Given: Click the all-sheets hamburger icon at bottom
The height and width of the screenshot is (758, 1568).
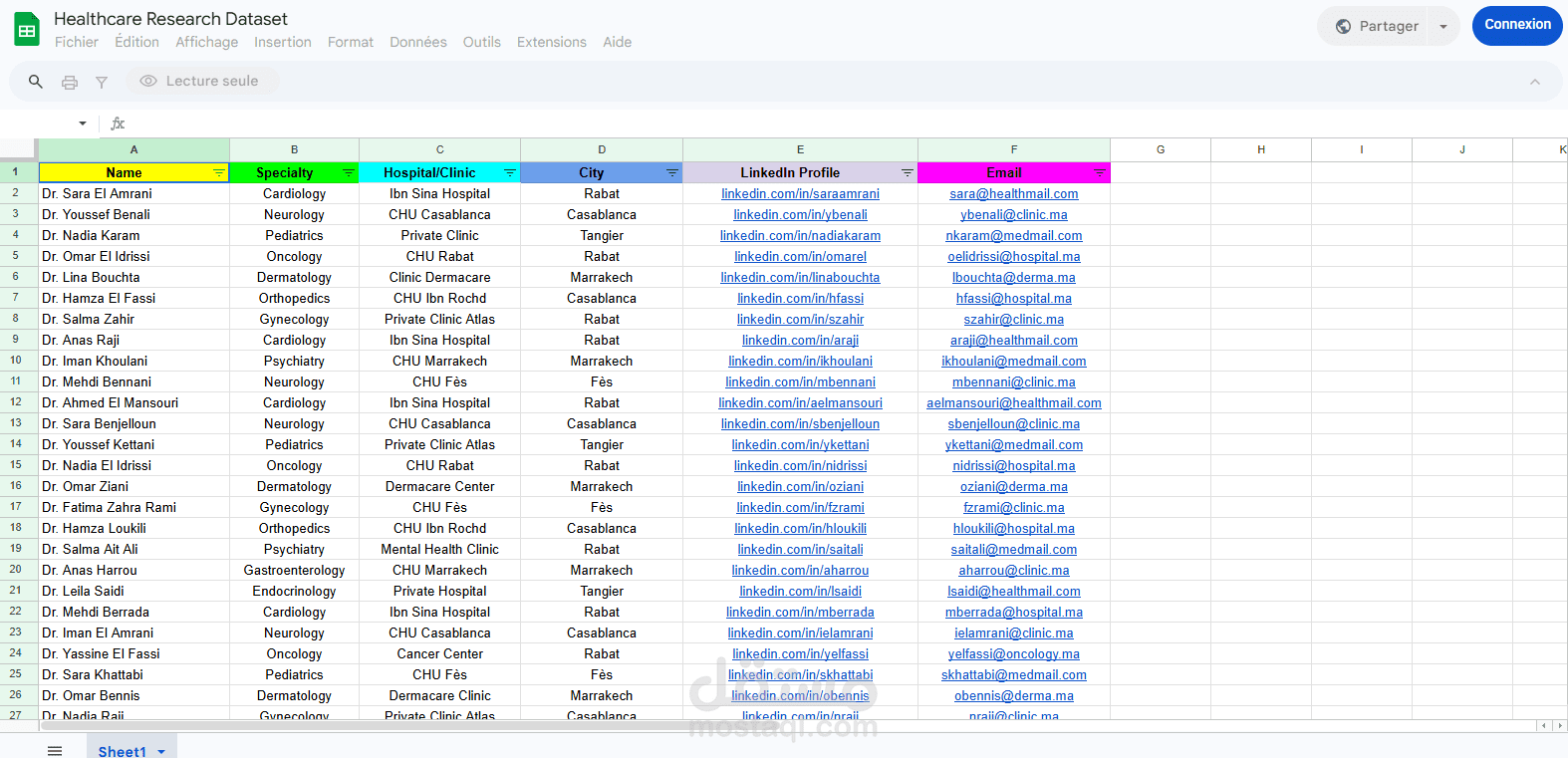Looking at the screenshot, I should (x=55, y=751).
